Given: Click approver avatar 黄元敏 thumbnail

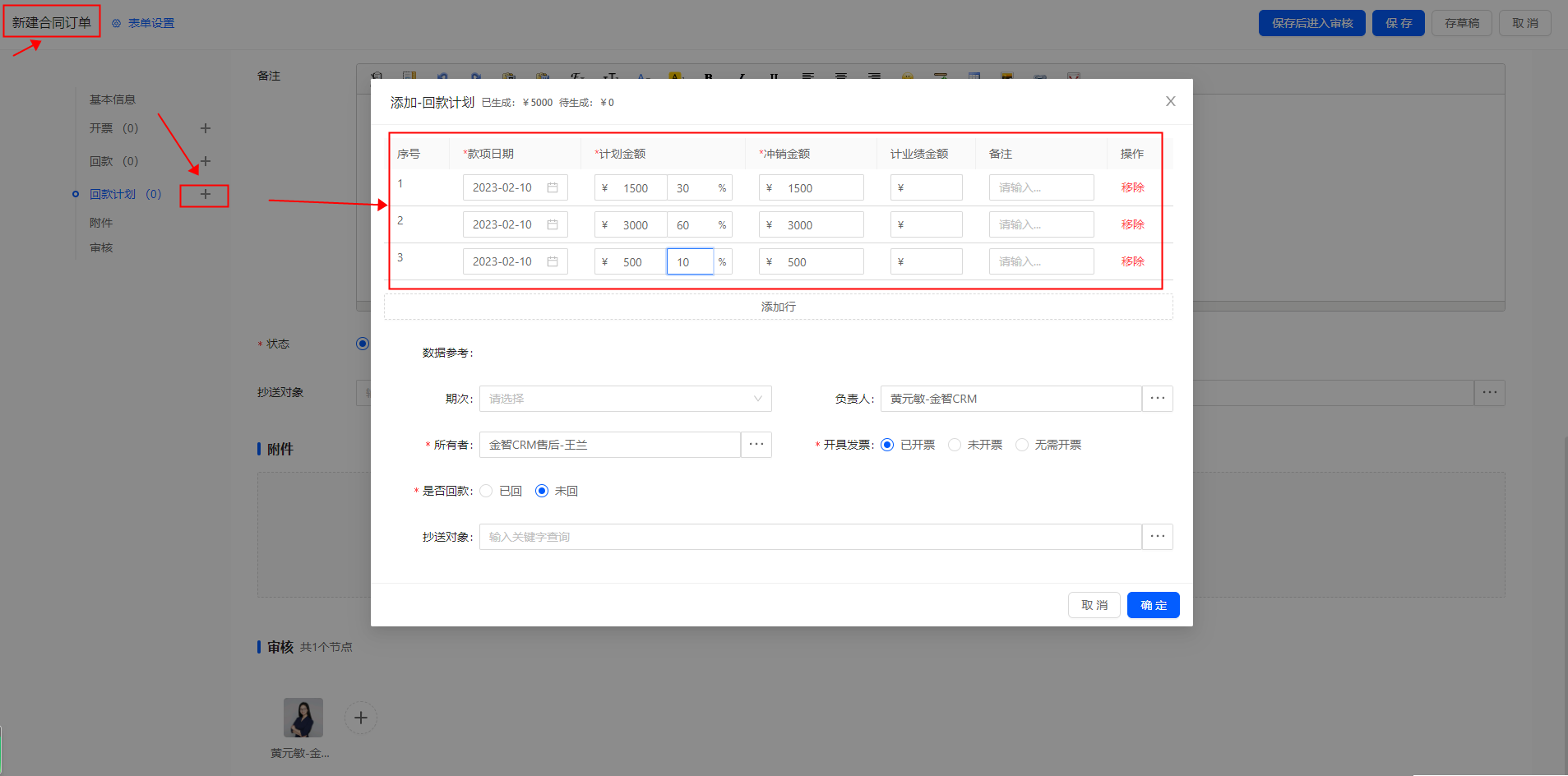Looking at the screenshot, I should 303,718.
